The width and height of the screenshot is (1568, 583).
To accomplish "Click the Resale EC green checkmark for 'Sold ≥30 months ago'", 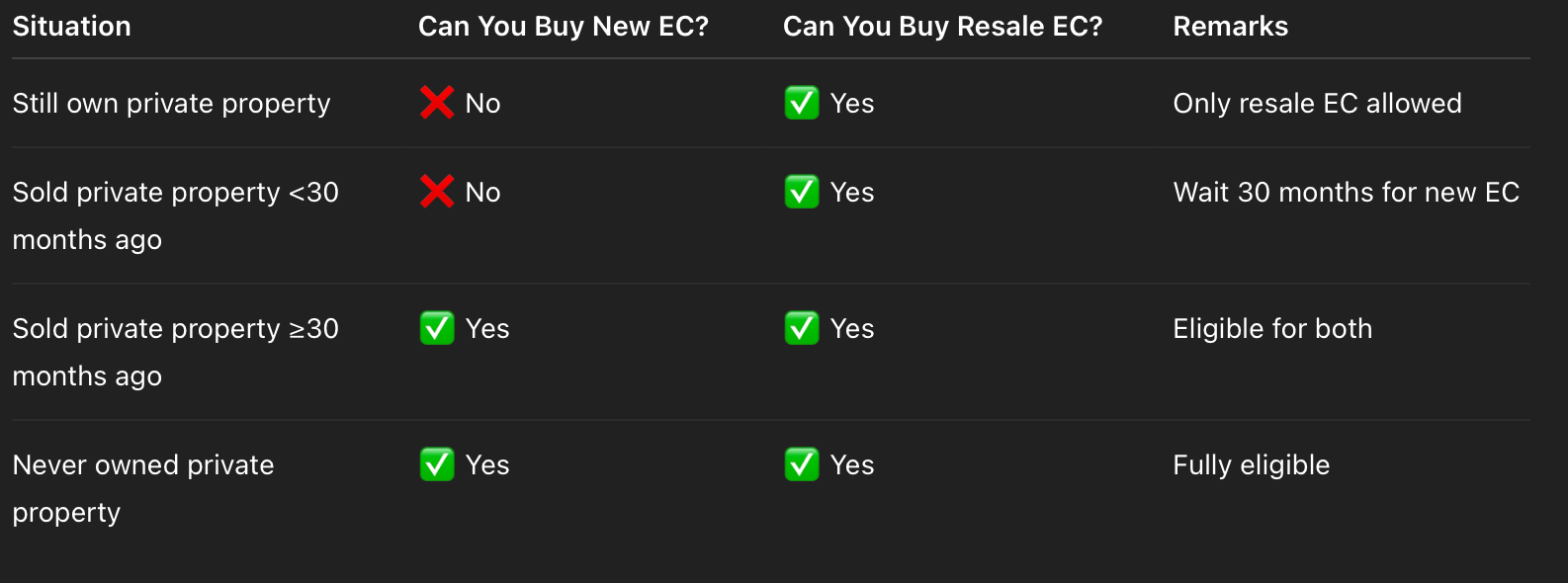I will coord(802,328).
